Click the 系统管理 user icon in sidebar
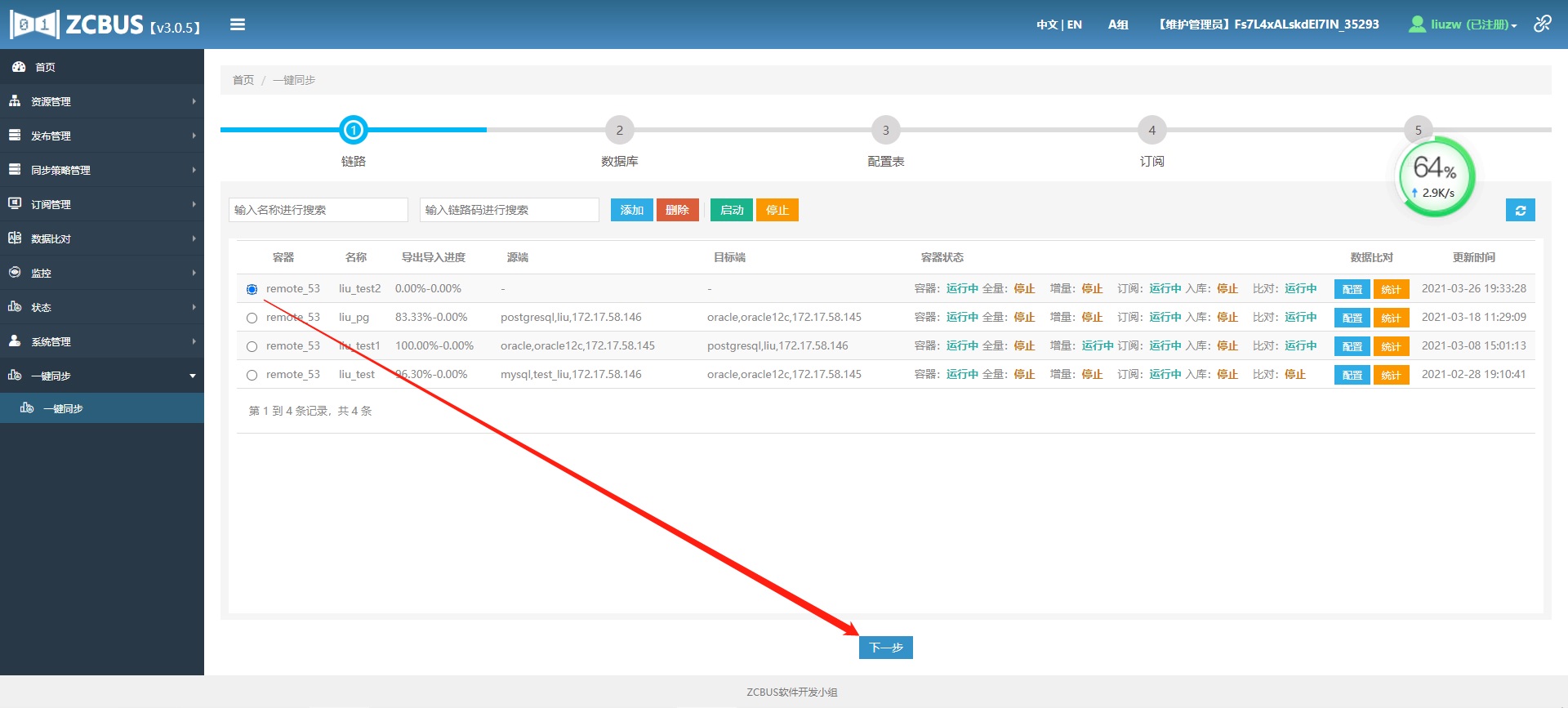This screenshot has width=1568, height=708. coord(15,341)
